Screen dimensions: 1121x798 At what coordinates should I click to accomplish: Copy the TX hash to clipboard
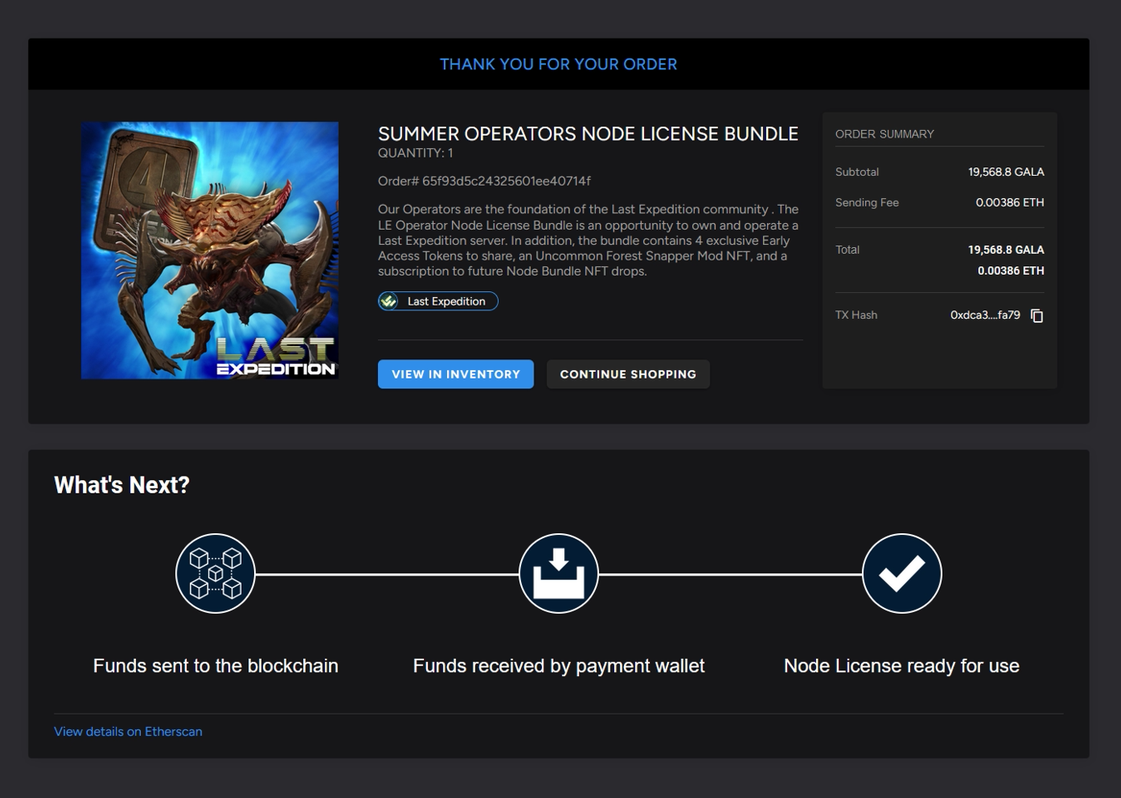(1037, 315)
